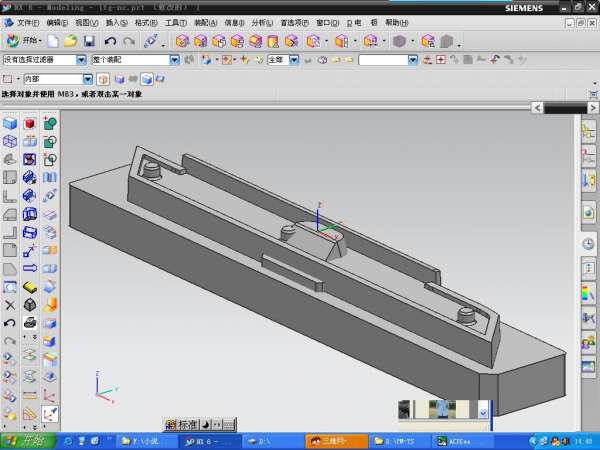
Task: Click the thumbnail strip expand chevron
Action: pos(483,412)
